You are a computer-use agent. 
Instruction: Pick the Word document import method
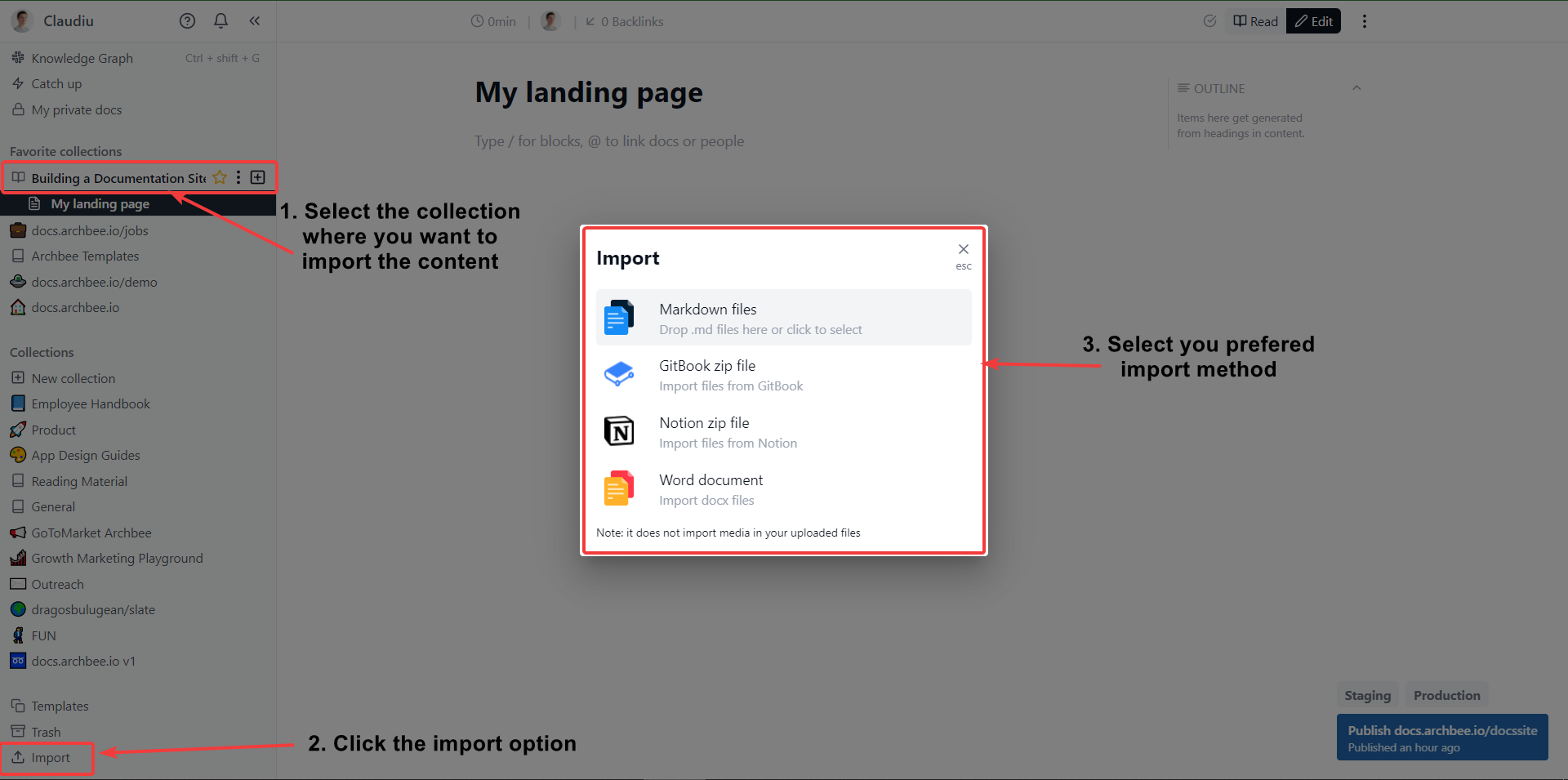coord(782,488)
